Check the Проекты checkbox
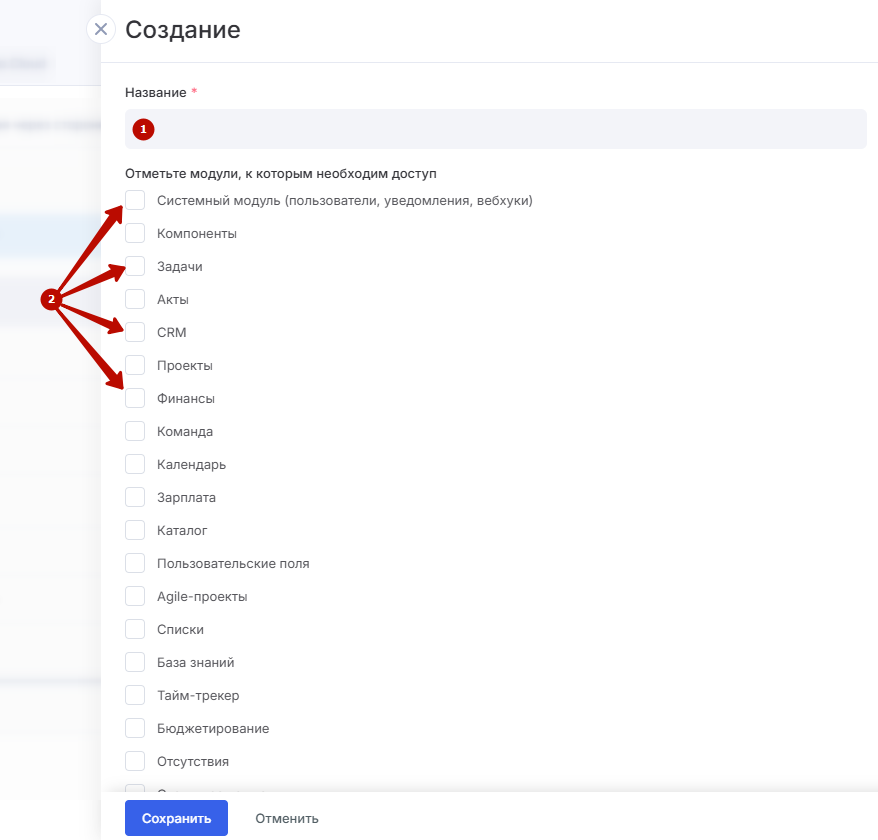Image resolution: width=878 pixels, height=840 pixels. point(135,365)
